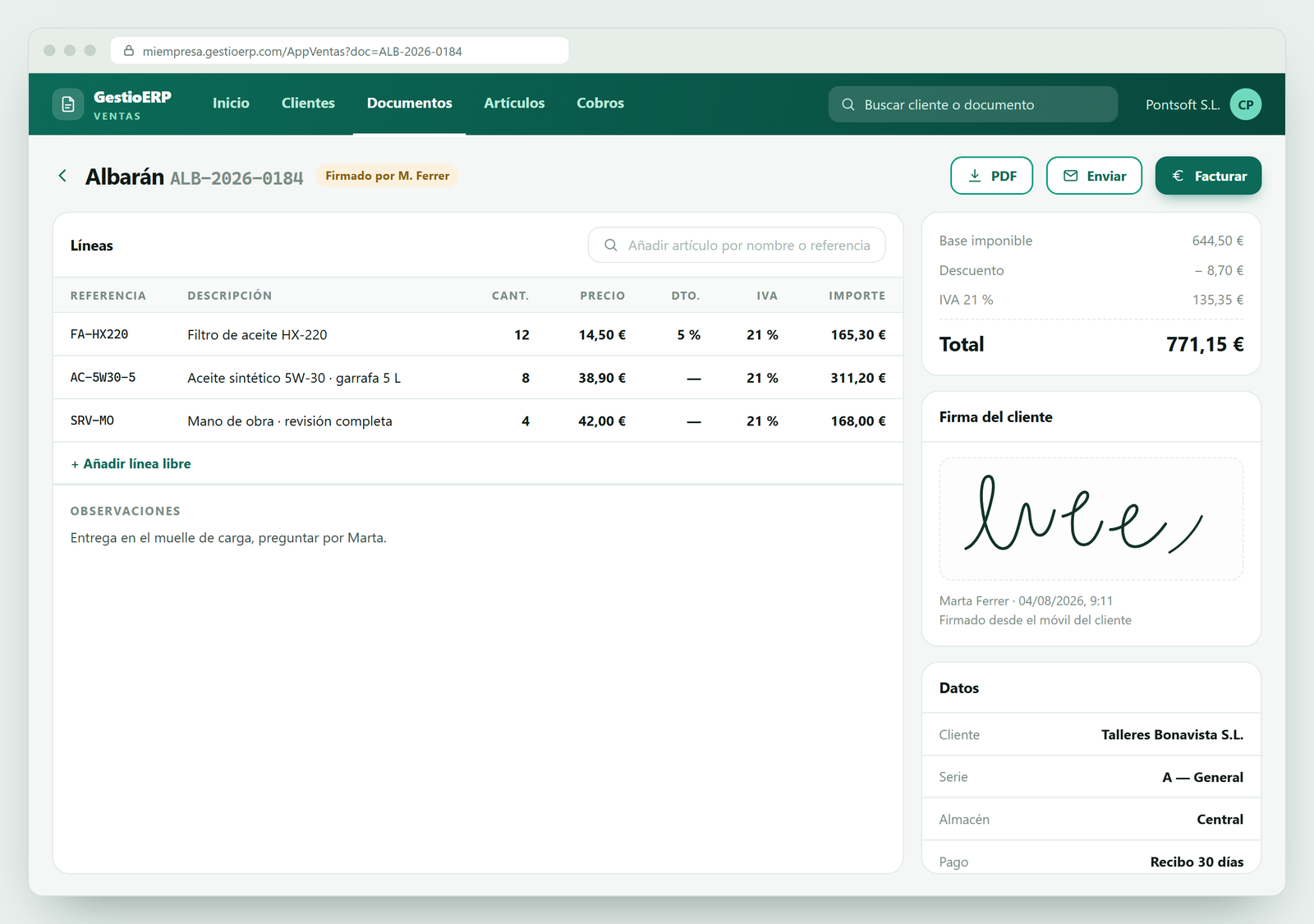Image resolution: width=1314 pixels, height=924 pixels.
Task: Click the 'Firmado por M. Ferrer' badge
Action: coord(388,176)
